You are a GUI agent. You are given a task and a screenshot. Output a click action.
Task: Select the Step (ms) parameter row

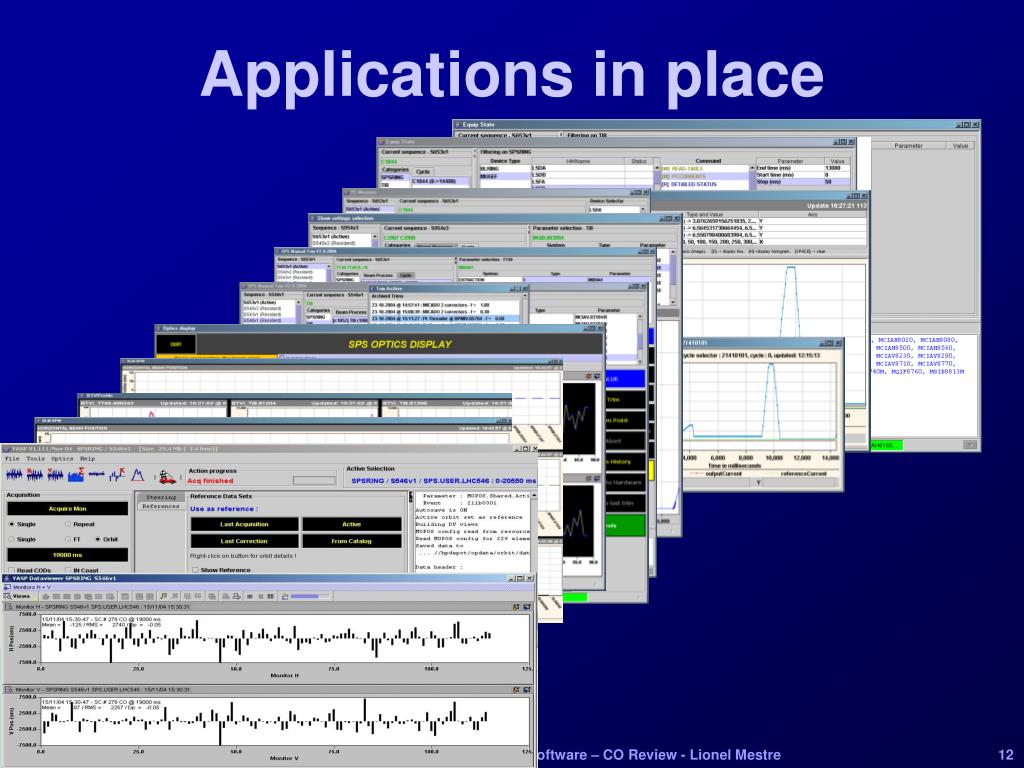tap(803, 182)
